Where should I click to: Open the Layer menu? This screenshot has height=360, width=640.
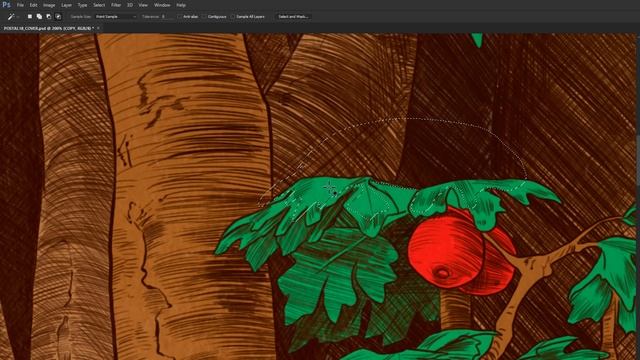(67, 5)
